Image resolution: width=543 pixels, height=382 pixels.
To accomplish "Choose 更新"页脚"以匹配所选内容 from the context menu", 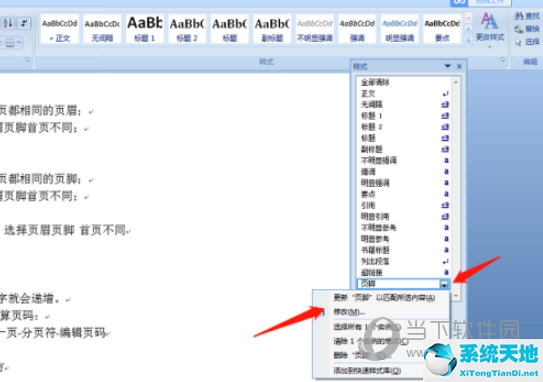I will pos(384,297).
